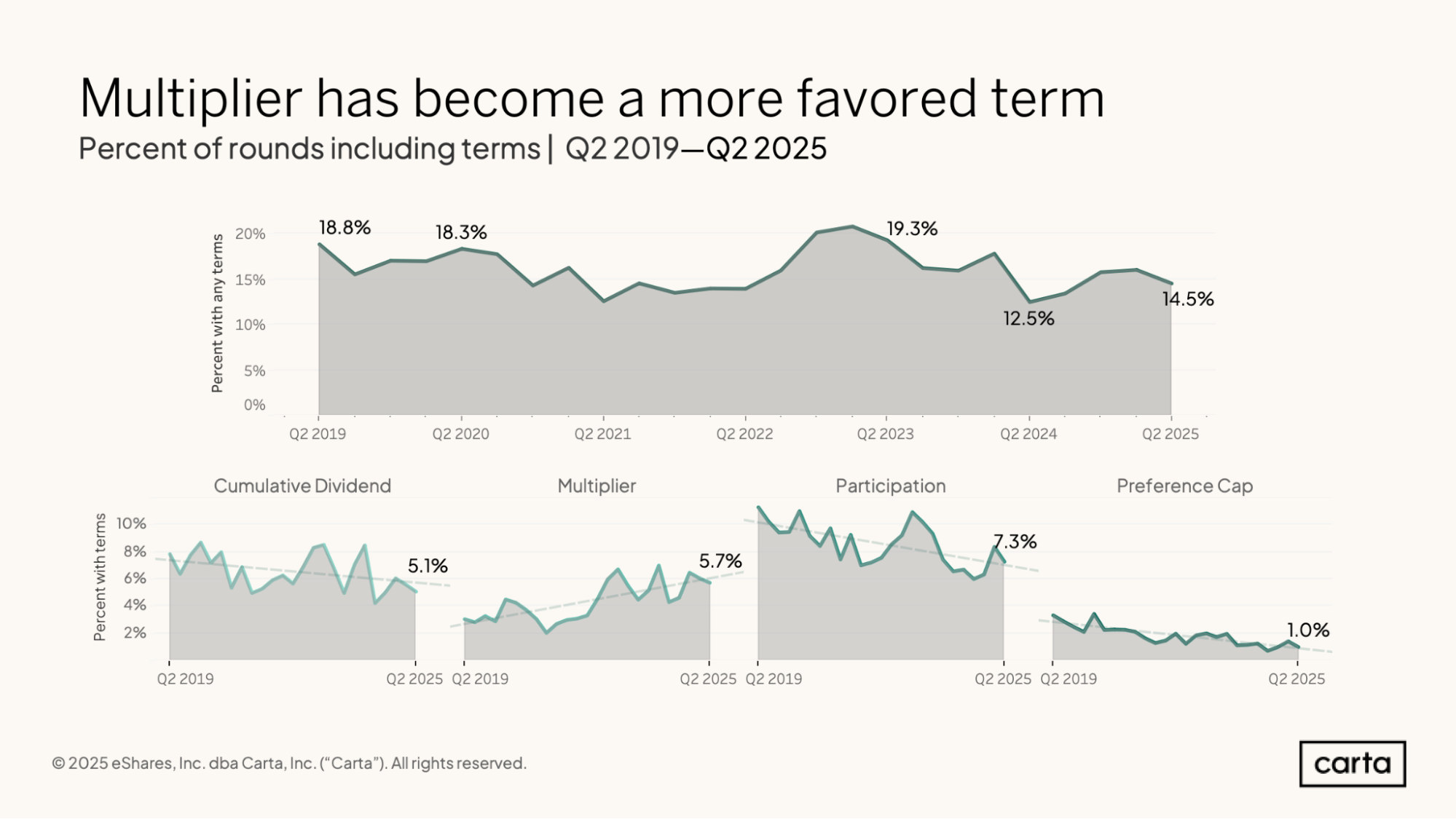The height and width of the screenshot is (819, 1456).
Task: Click the Preference Cap chart title
Action: tap(1184, 486)
